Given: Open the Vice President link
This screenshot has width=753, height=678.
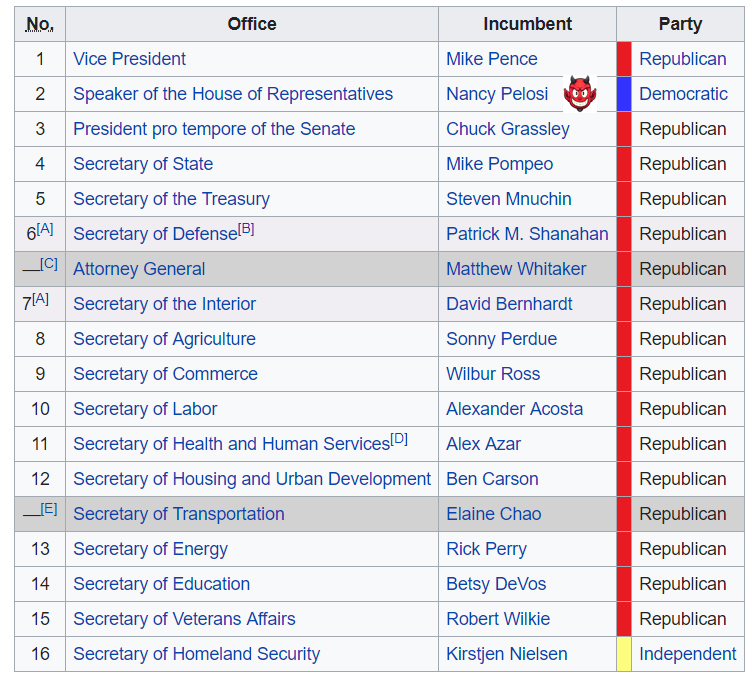Looking at the screenshot, I should pyautogui.click(x=129, y=59).
